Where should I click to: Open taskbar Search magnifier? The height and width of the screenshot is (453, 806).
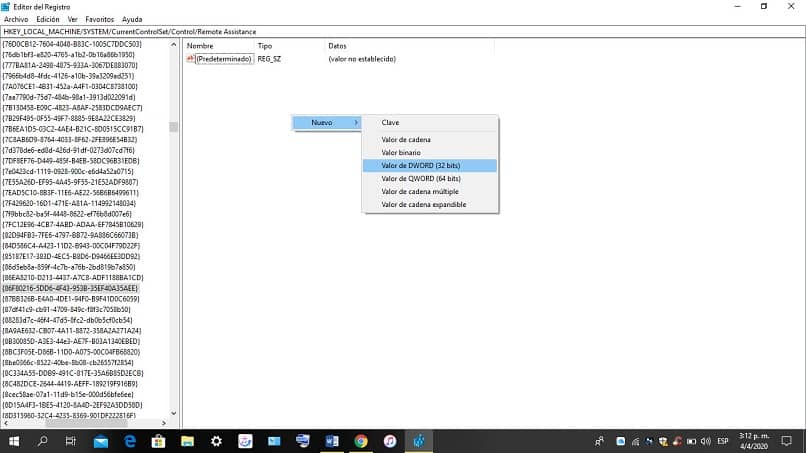click(x=43, y=441)
